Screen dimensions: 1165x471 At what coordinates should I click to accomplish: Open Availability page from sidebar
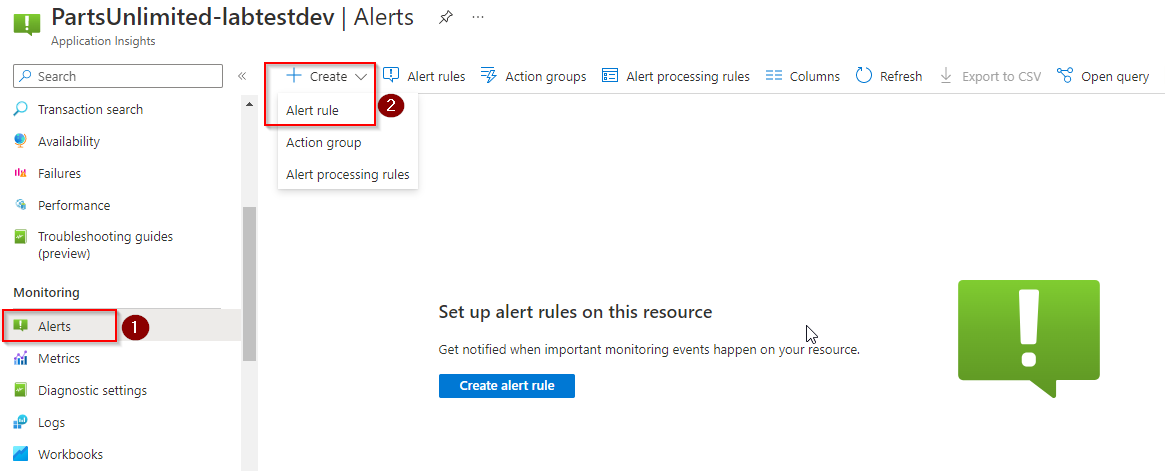point(69,141)
